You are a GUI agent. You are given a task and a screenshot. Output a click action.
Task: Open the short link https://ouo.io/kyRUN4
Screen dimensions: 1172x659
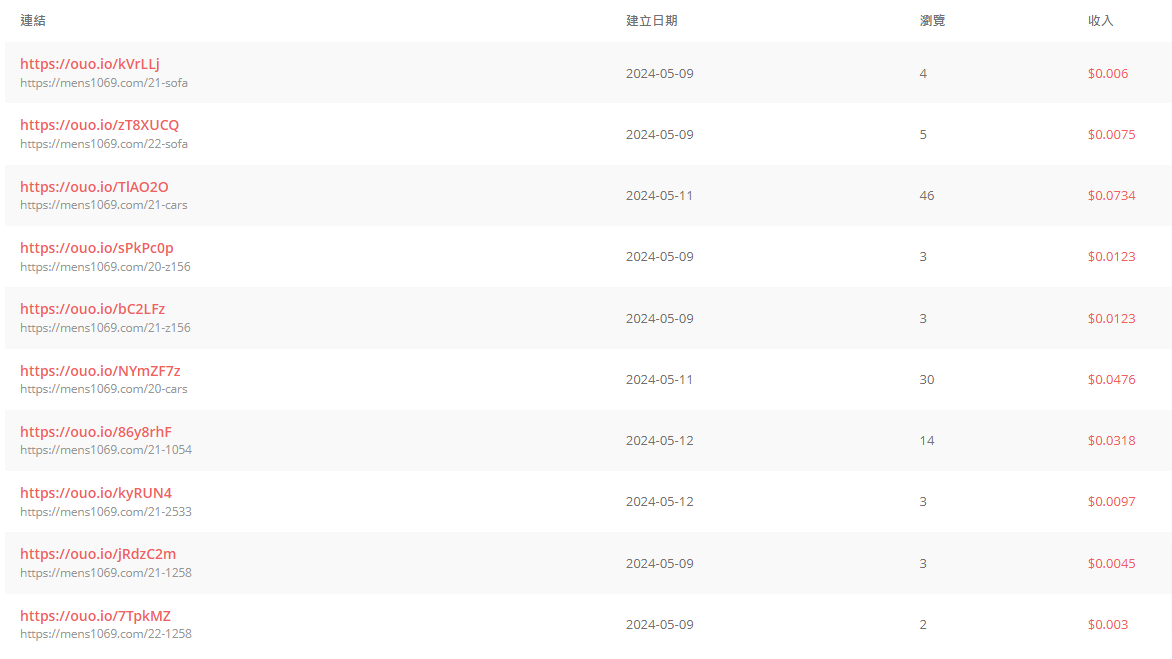click(96, 494)
